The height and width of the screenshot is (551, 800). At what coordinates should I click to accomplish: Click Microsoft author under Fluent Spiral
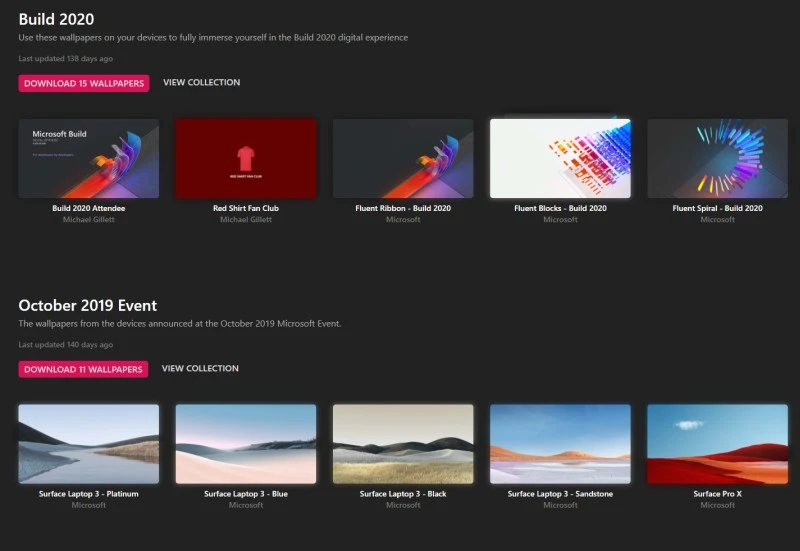pyautogui.click(x=717, y=219)
